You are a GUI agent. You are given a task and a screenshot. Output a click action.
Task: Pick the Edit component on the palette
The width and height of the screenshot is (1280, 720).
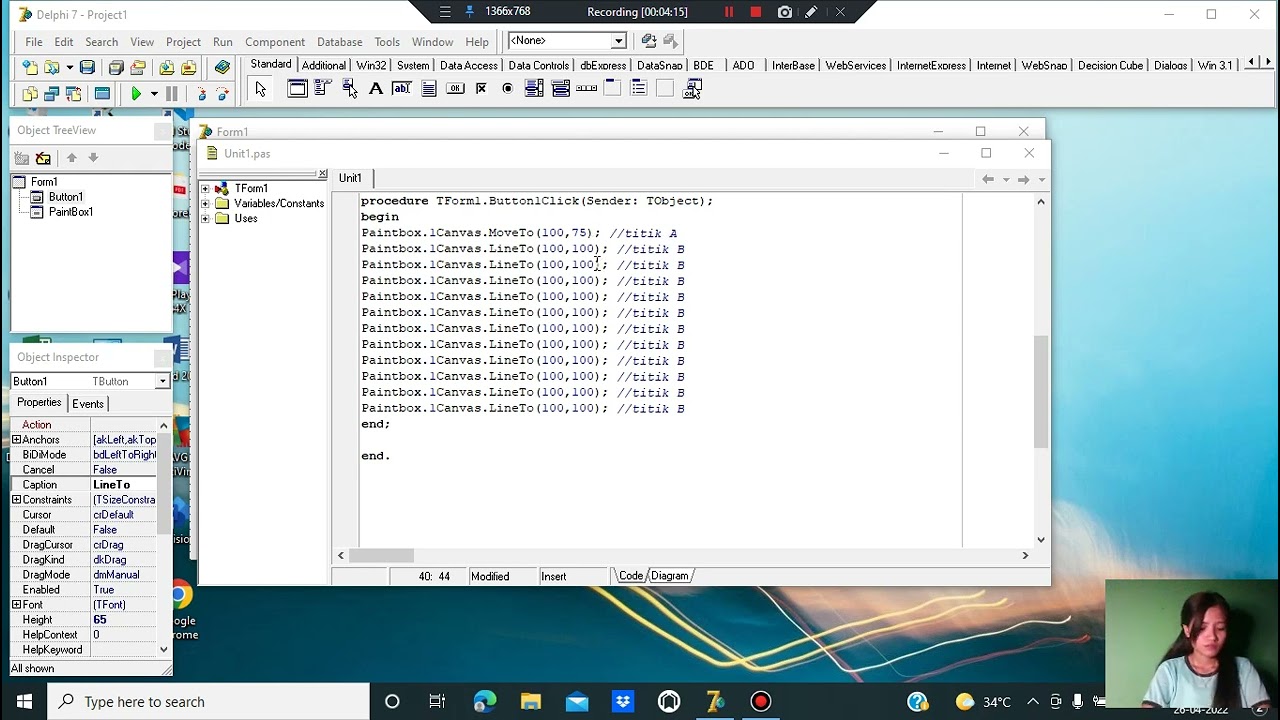402,89
